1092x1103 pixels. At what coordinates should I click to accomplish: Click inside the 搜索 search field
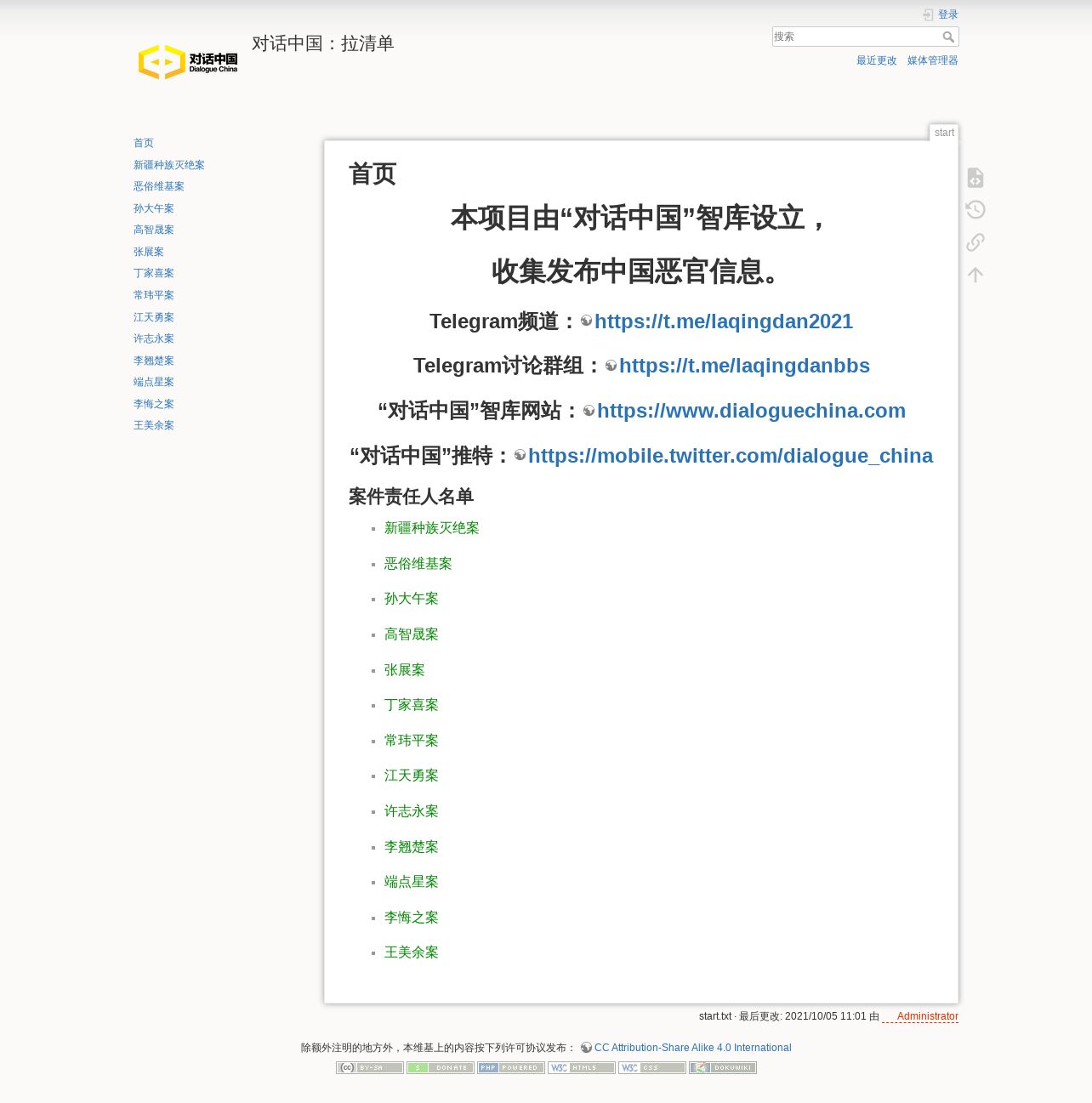[x=856, y=37]
